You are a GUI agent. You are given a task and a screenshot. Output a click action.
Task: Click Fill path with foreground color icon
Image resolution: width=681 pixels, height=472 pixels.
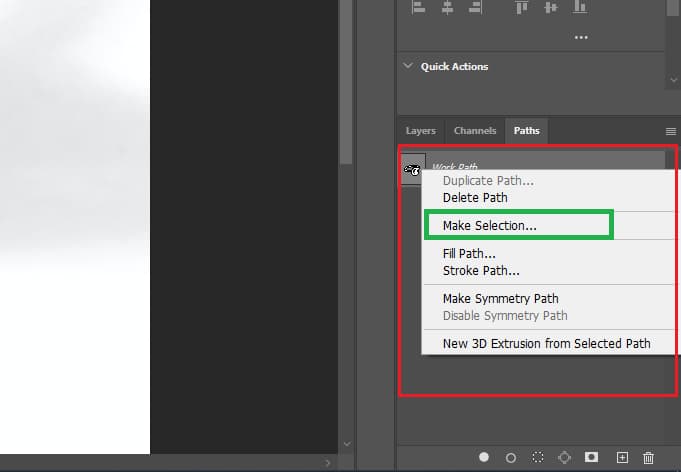pos(484,457)
